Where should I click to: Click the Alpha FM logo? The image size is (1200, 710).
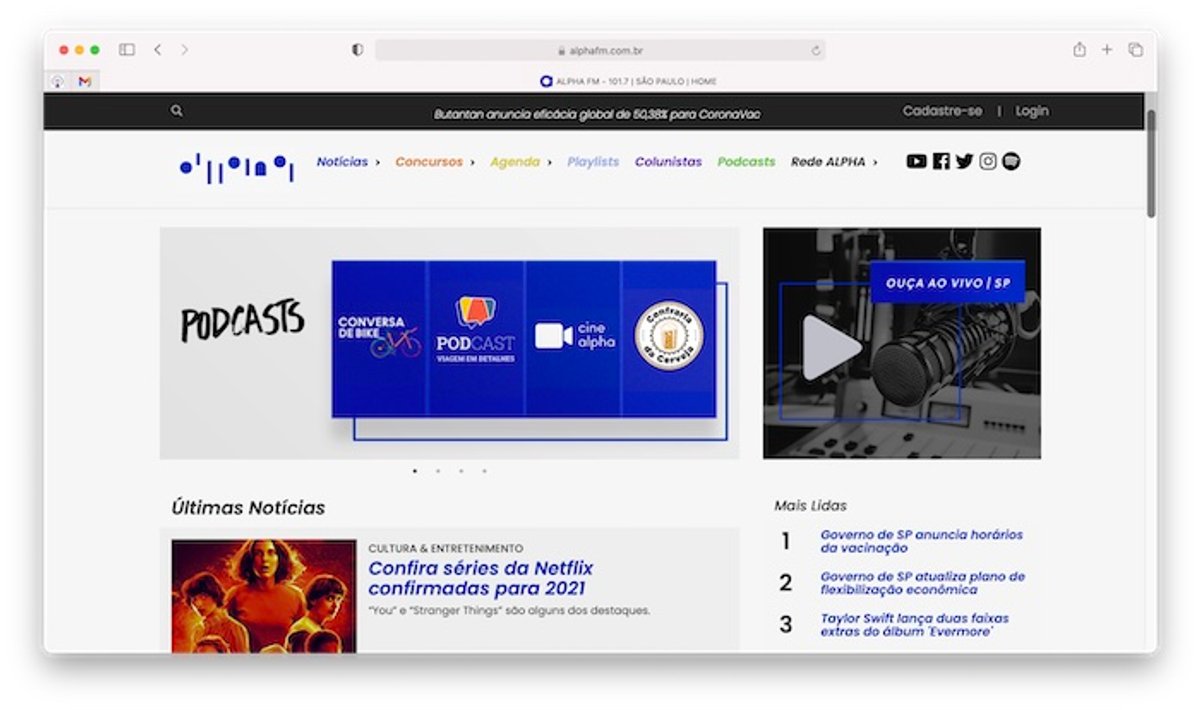tap(237, 167)
